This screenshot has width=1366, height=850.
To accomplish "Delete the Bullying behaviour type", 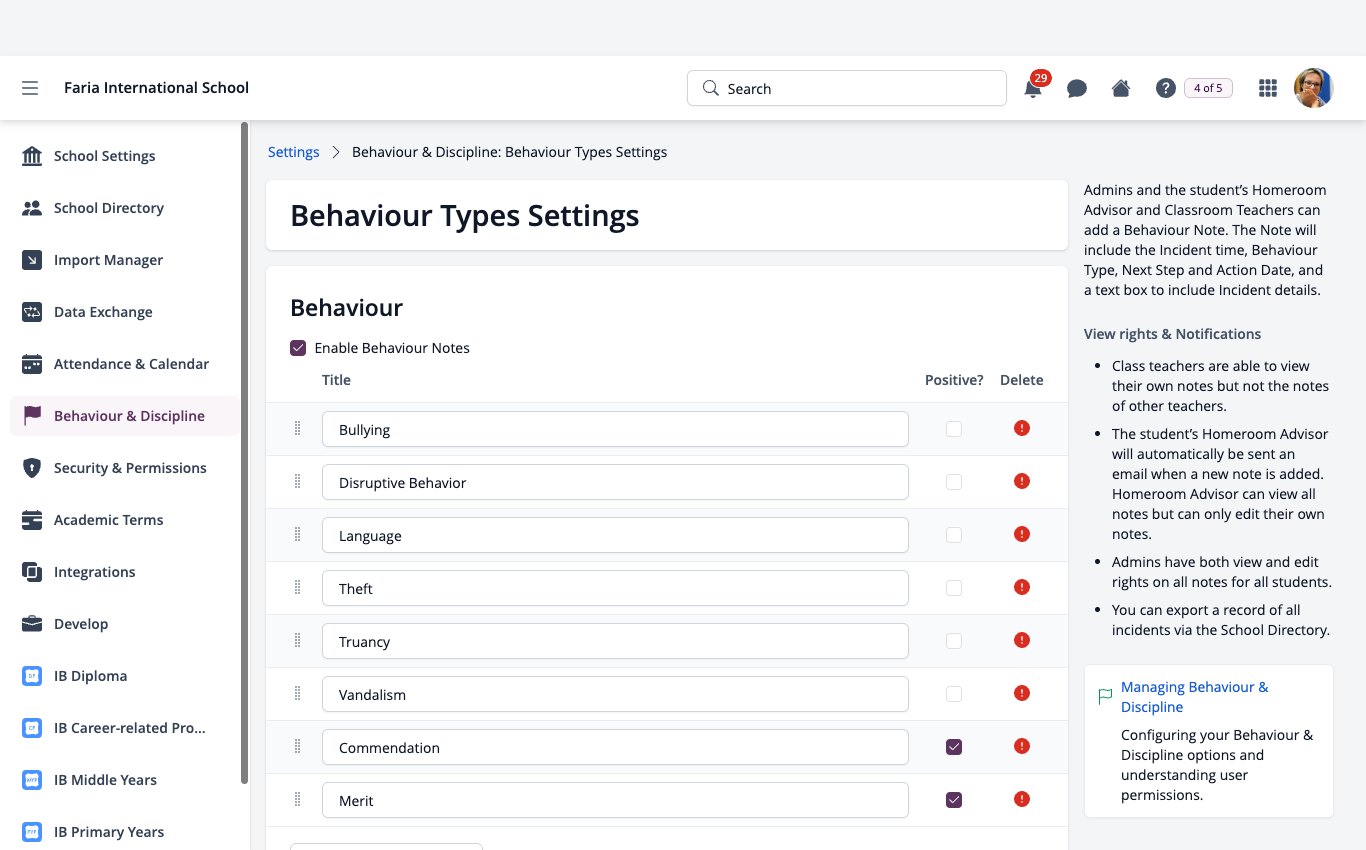I will point(1021,428).
